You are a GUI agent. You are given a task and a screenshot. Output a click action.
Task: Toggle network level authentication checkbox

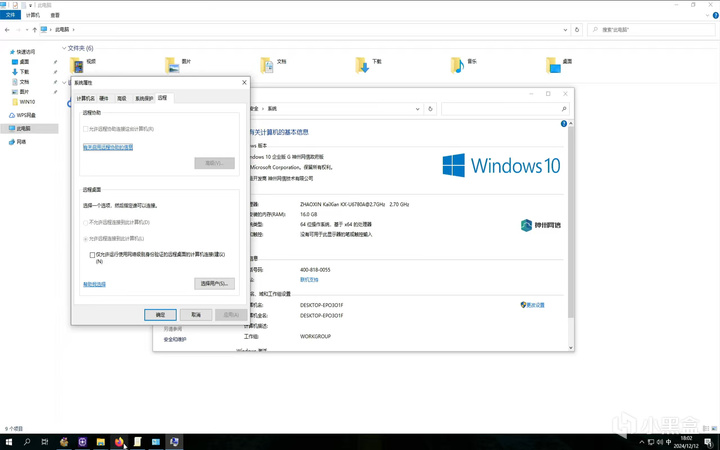(92, 255)
